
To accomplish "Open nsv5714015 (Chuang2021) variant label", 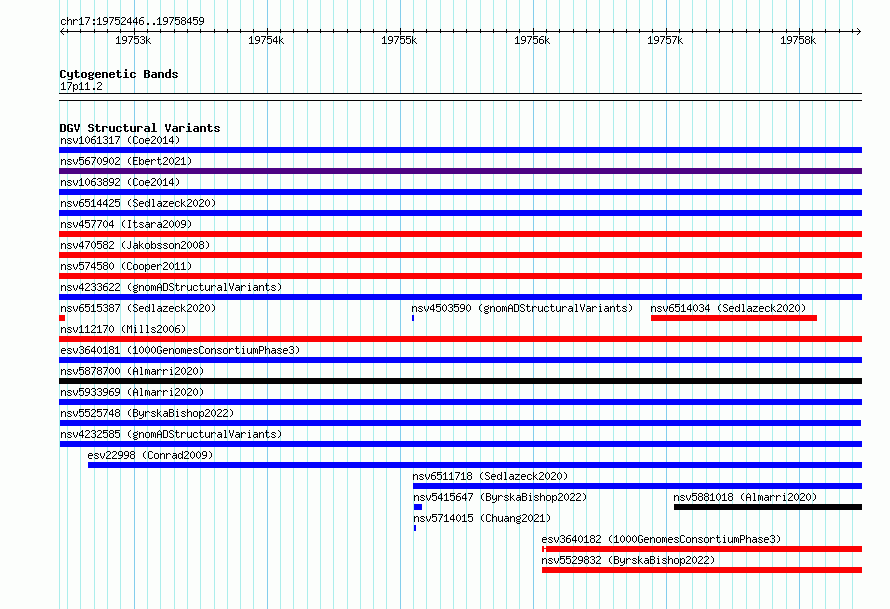I will click(x=482, y=518).
